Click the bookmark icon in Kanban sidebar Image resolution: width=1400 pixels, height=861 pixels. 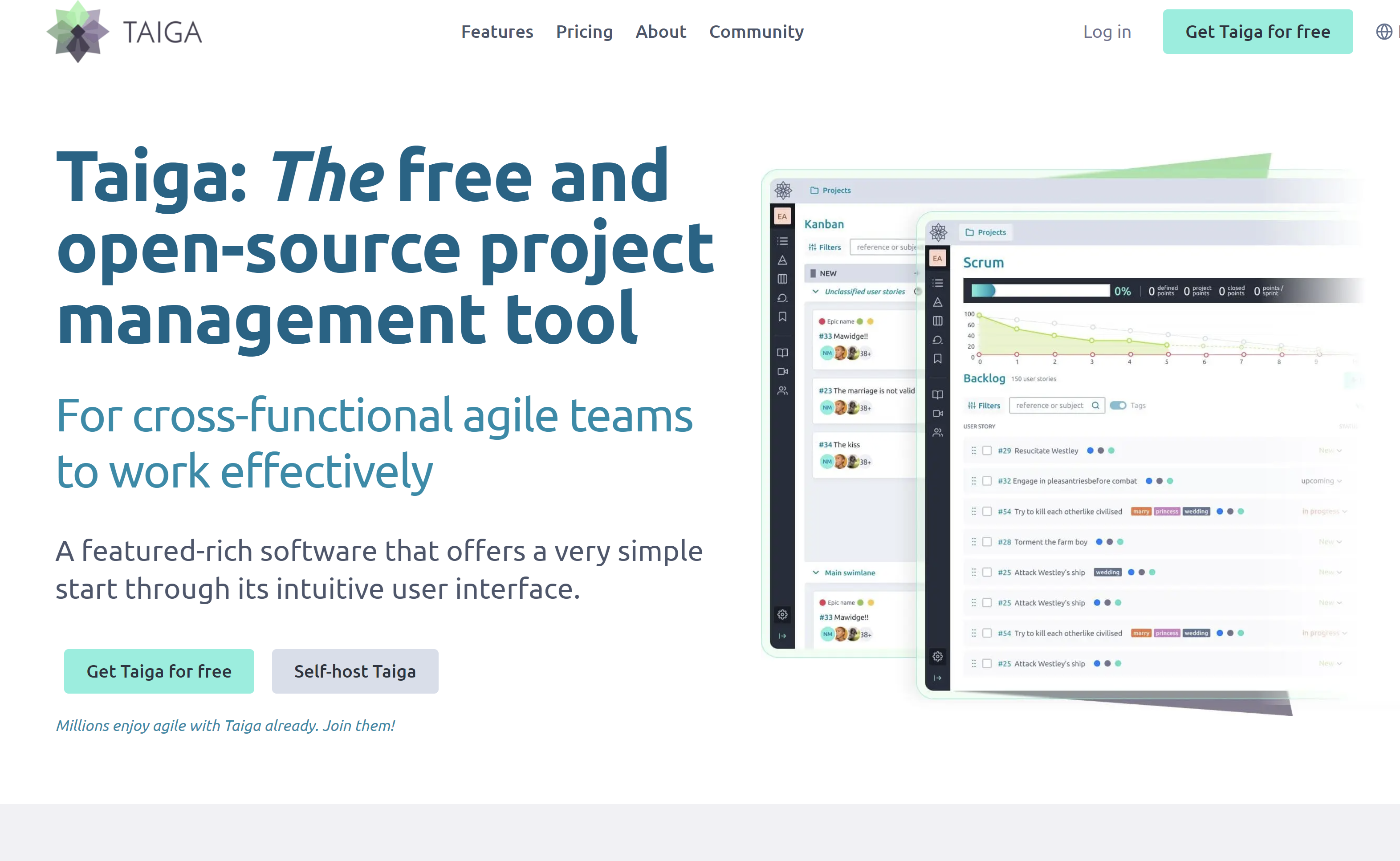point(782,317)
